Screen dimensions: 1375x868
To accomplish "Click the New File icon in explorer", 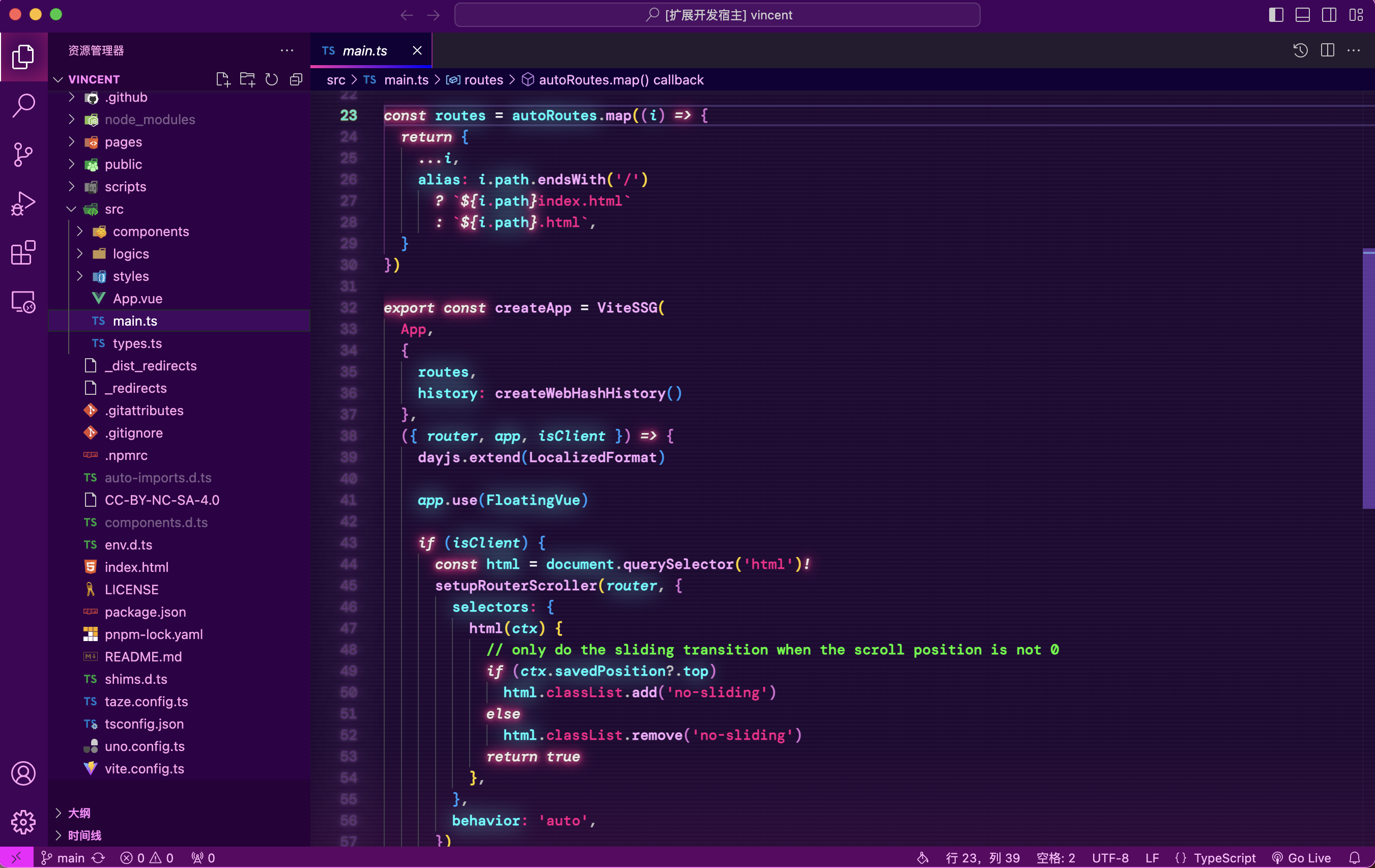I will 223,79.
